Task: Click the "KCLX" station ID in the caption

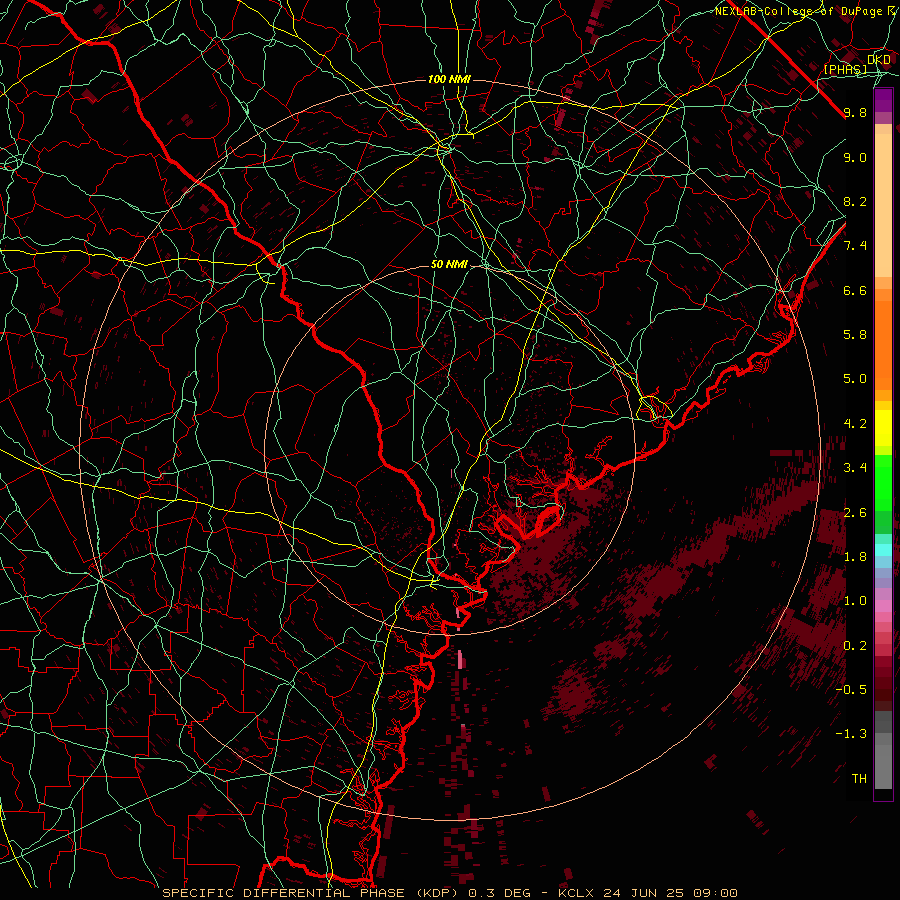Action: point(576,893)
